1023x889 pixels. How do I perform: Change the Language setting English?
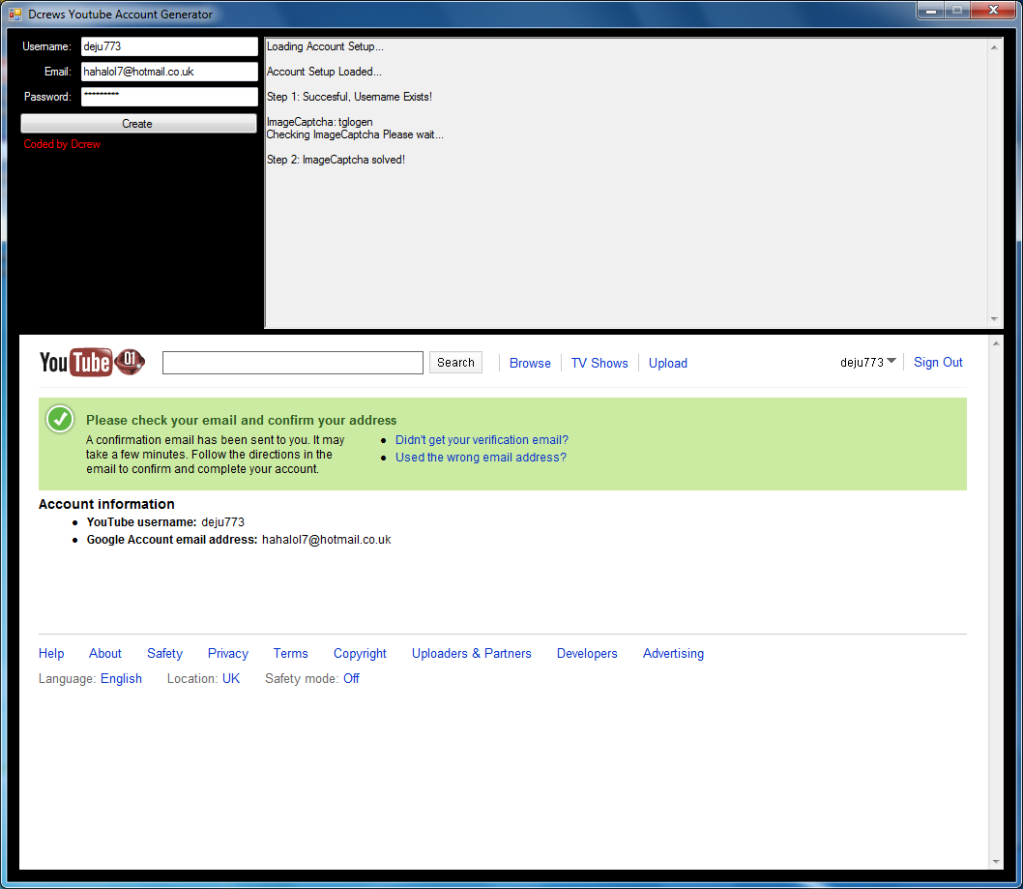click(x=121, y=678)
